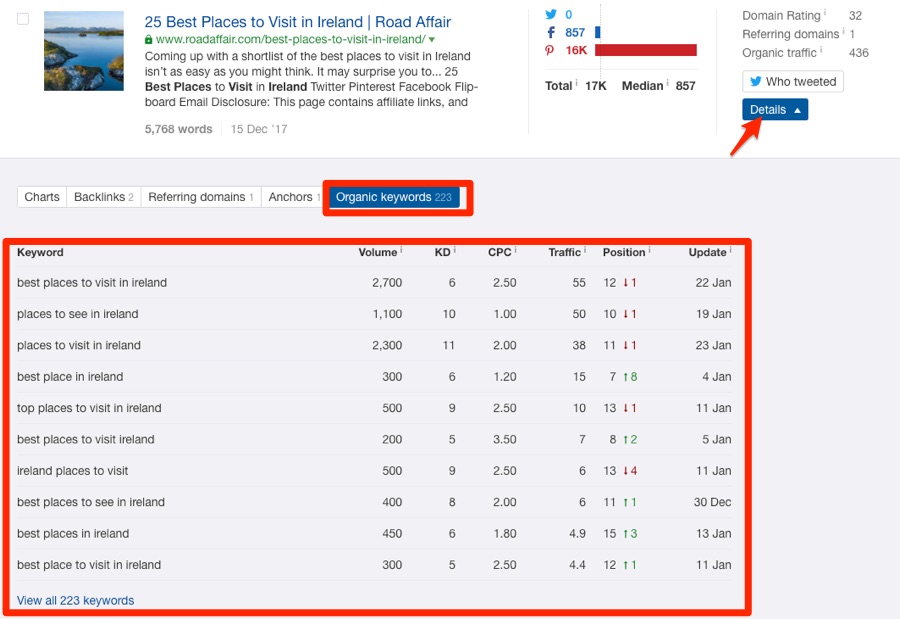Click the keyword 'best place in ireland'
The image size is (900, 619).
tap(70, 377)
